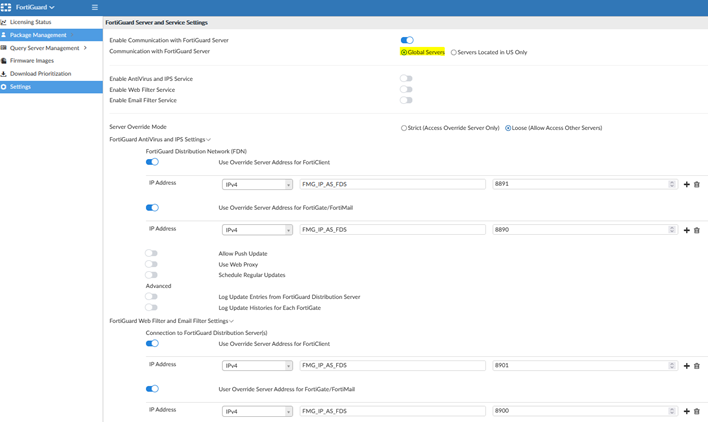Enable AntiVirus and IPS Service toggle
This screenshot has height=422, width=708.
click(406, 79)
